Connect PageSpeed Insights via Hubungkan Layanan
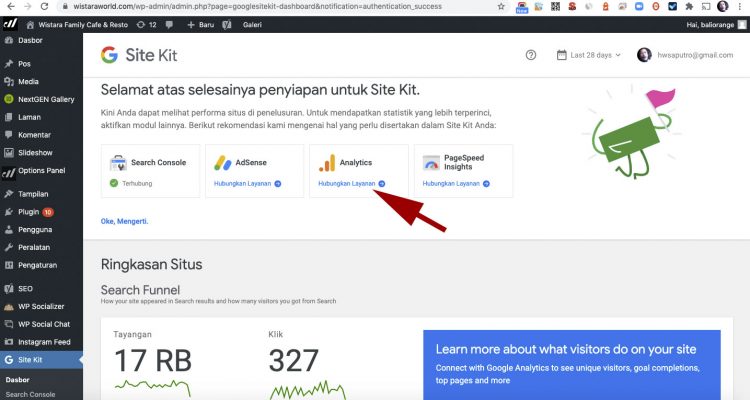 click(456, 184)
